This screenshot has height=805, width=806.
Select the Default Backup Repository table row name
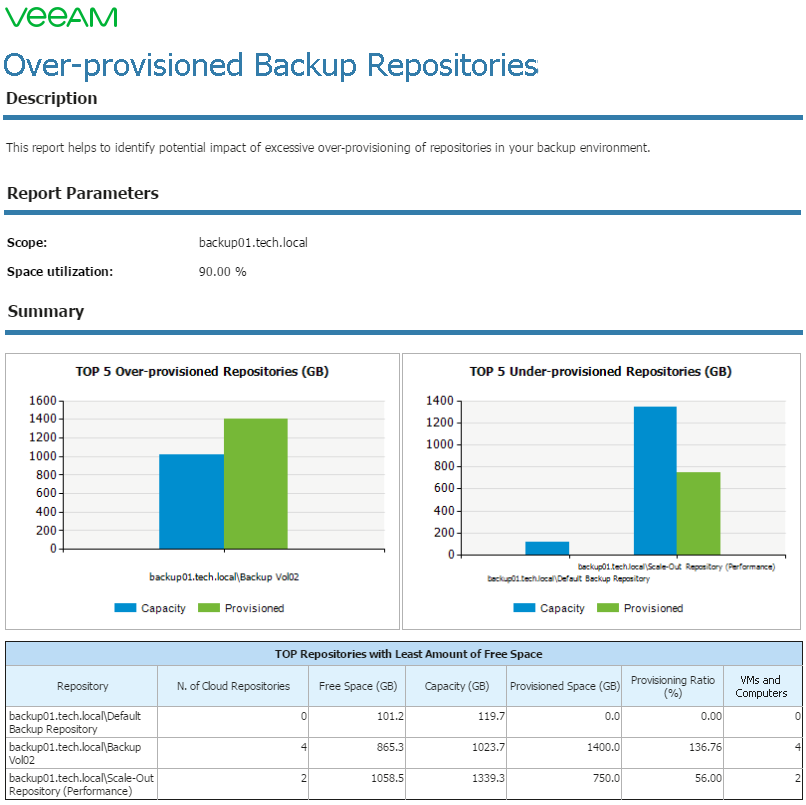tap(75, 722)
